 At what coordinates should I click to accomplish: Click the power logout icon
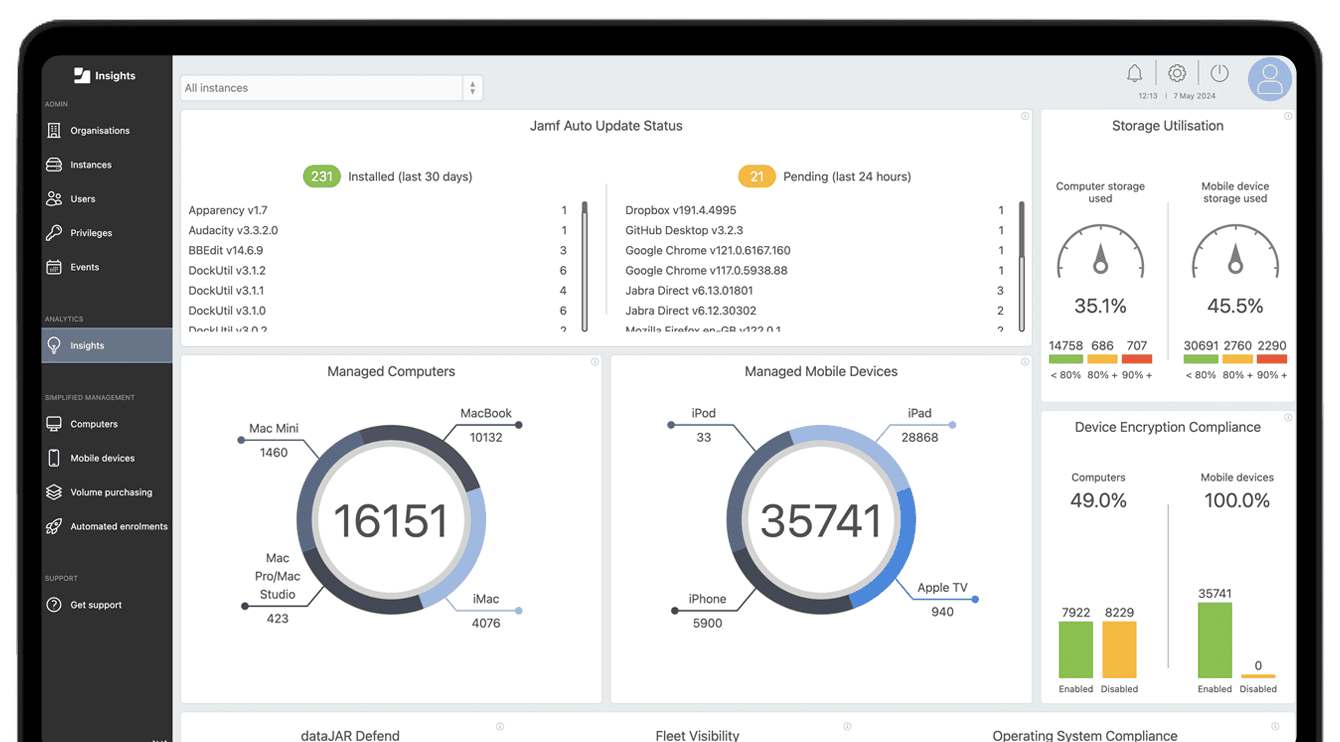pyautogui.click(x=1219, y=73)
